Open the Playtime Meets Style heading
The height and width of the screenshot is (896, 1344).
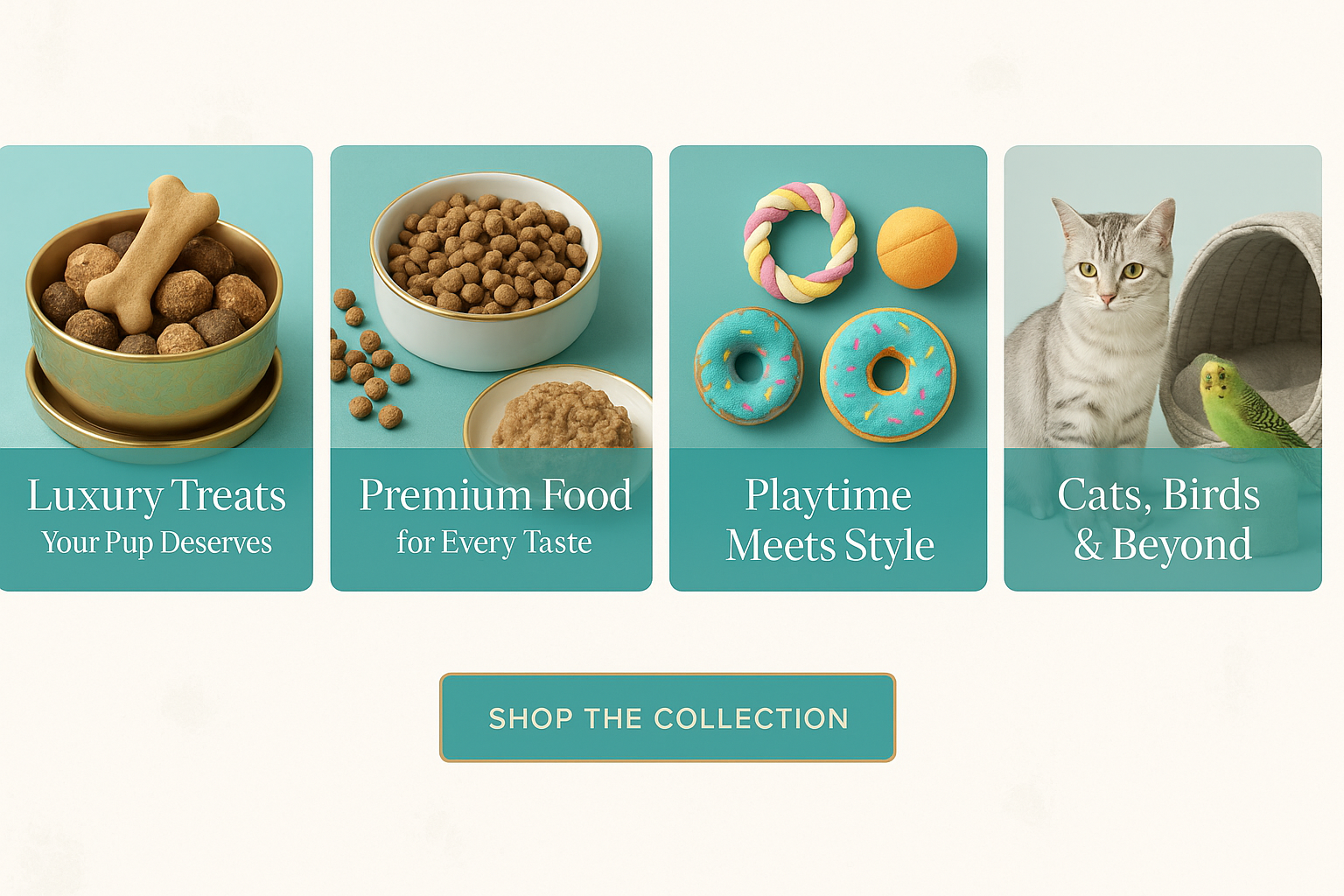830,520
